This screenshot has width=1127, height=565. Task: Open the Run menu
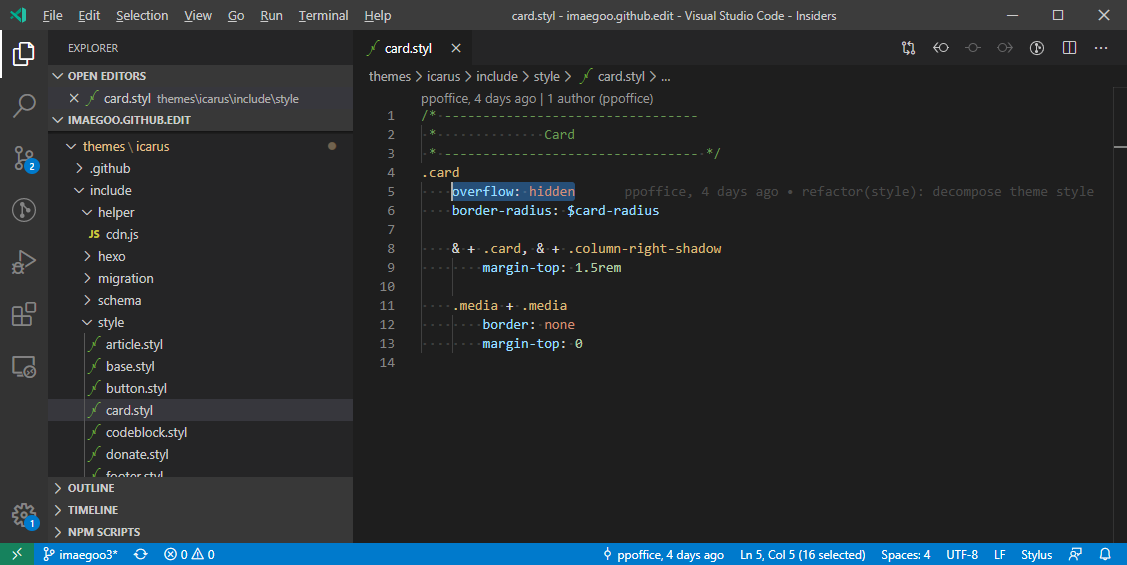coord(271,15)
